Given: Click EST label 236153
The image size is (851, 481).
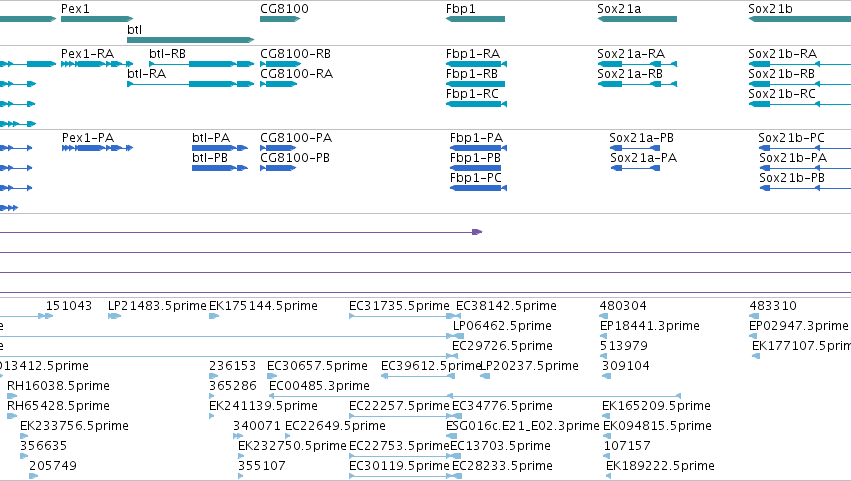Looking at the screenshot, I should 232,366.
